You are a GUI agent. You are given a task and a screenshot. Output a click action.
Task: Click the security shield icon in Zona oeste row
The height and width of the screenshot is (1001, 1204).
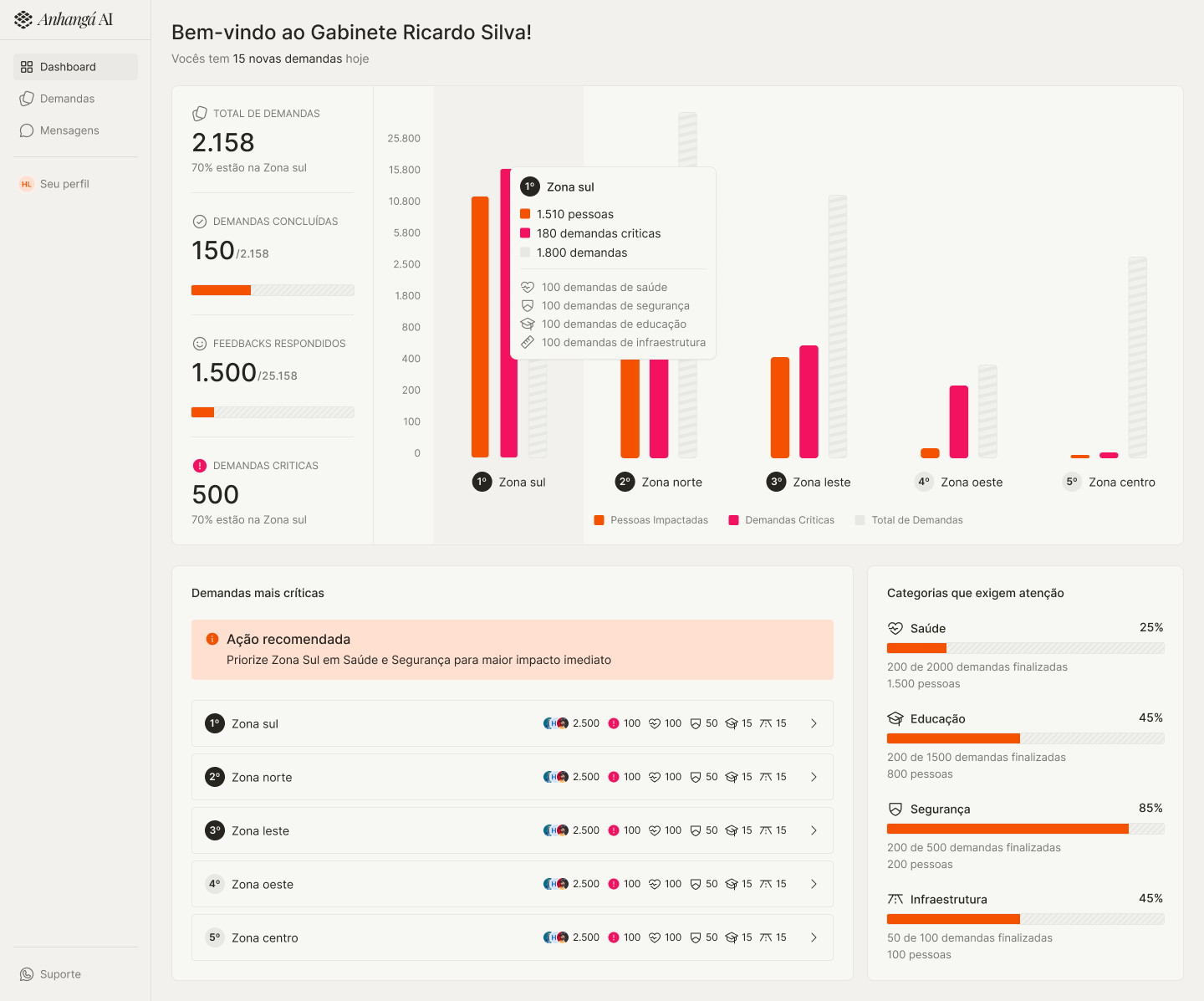pyautogui.click(x=696, y=884)
